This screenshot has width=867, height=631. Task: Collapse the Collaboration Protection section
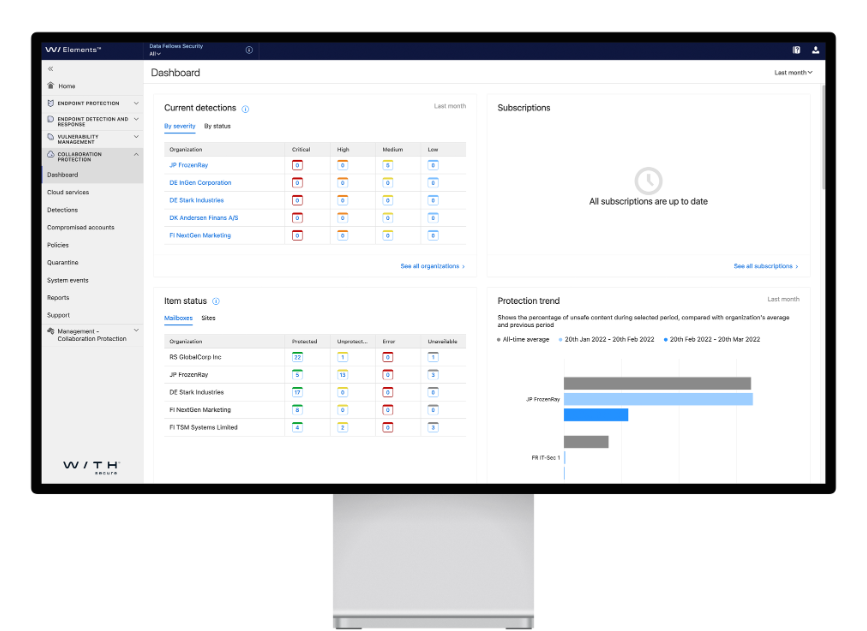tap(136, 154)
